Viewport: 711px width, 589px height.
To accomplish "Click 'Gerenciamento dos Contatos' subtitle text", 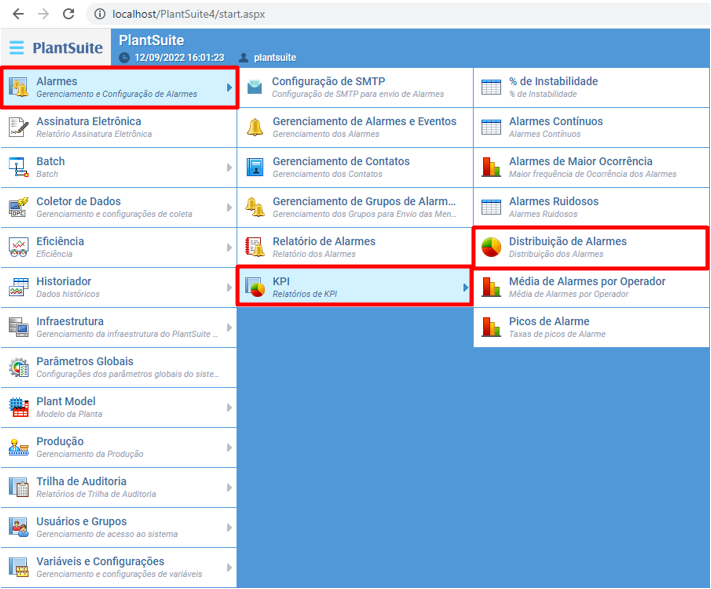I will point(327,174).
